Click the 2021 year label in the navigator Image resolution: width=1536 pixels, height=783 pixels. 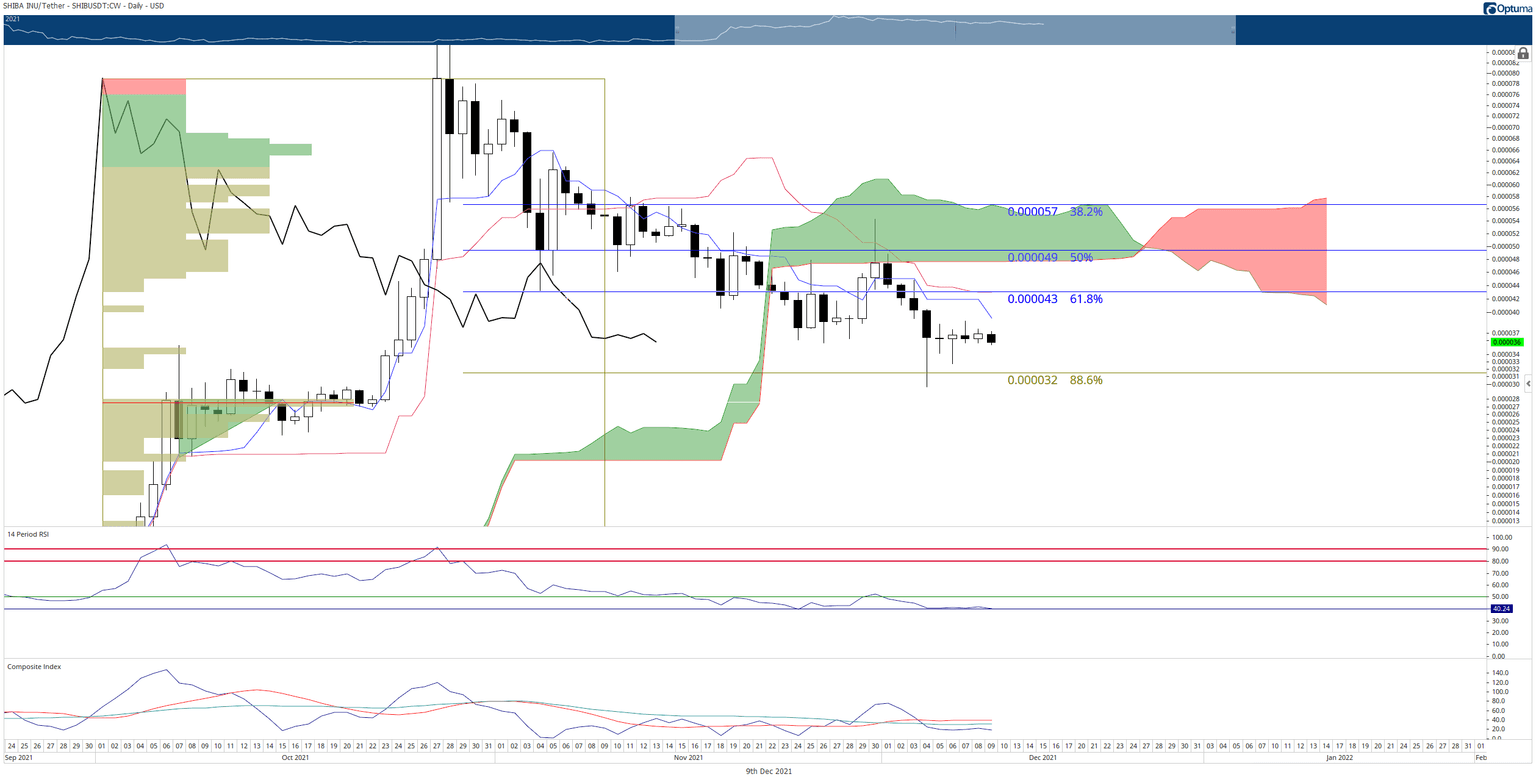tap(14, 20)
